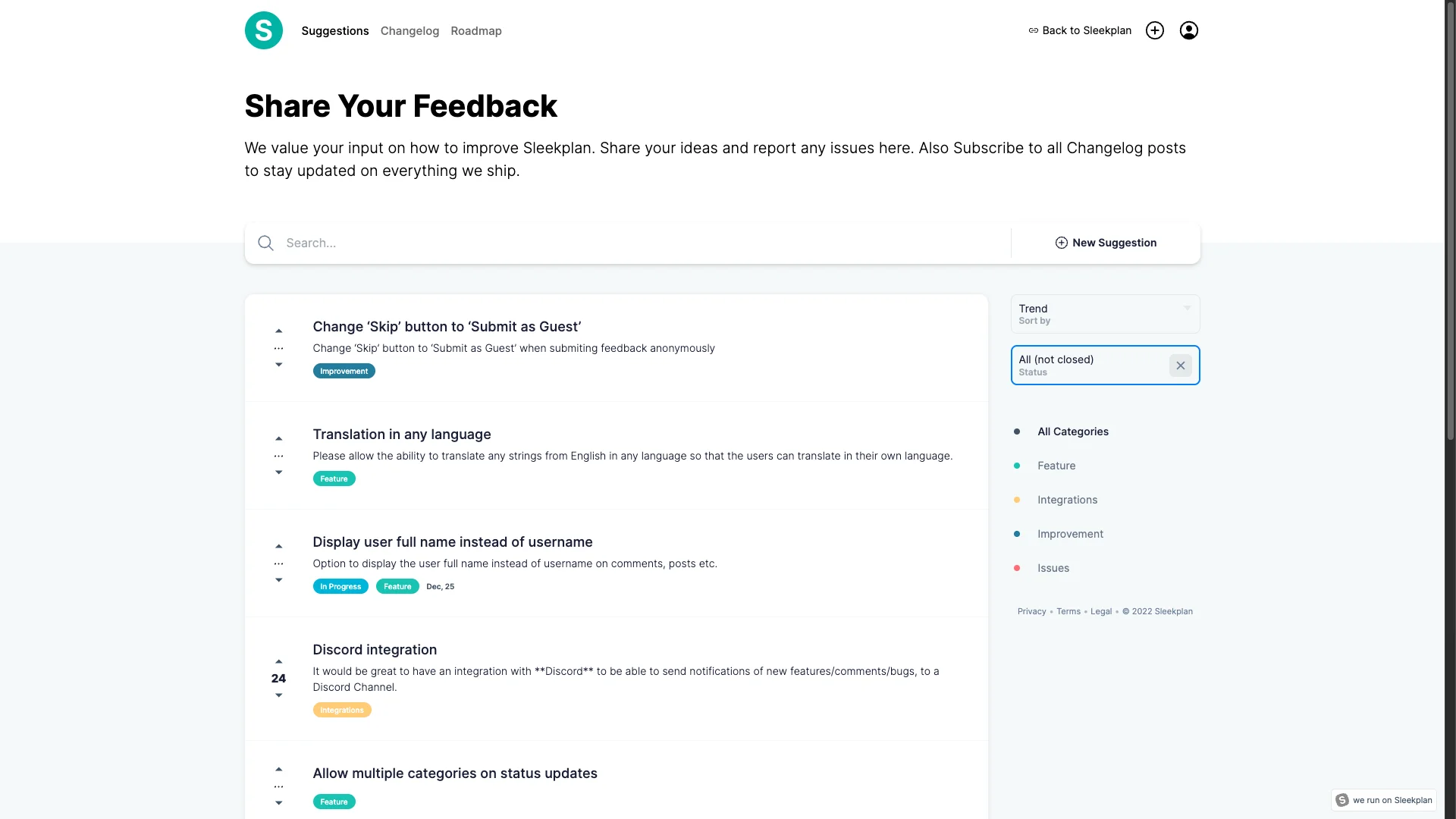Select the Feature category filter

[x=1056, y=466]
